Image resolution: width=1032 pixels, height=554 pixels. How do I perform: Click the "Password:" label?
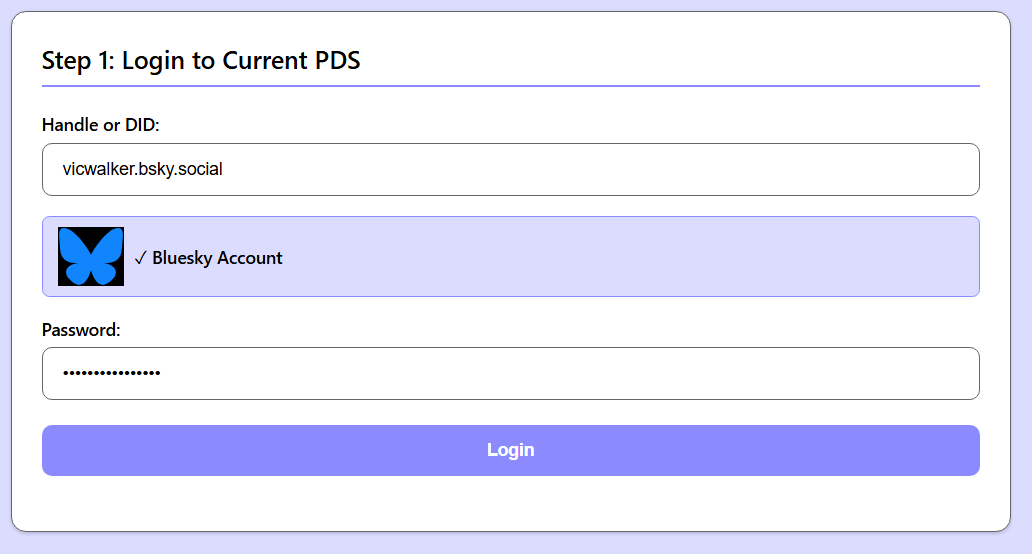[x=81, y=329]
